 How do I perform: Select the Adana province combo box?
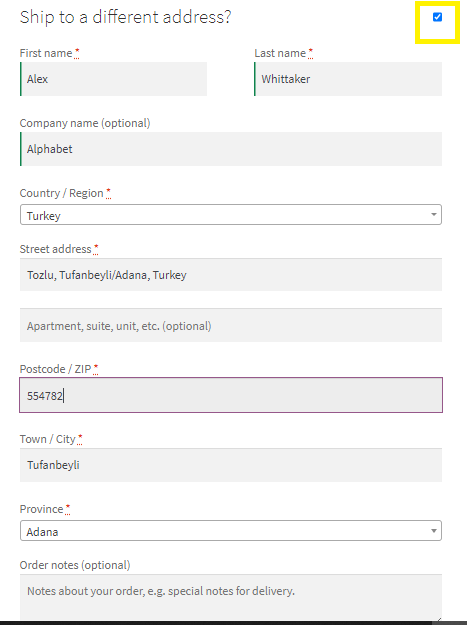pyautogui.click(x=231, y=531)
